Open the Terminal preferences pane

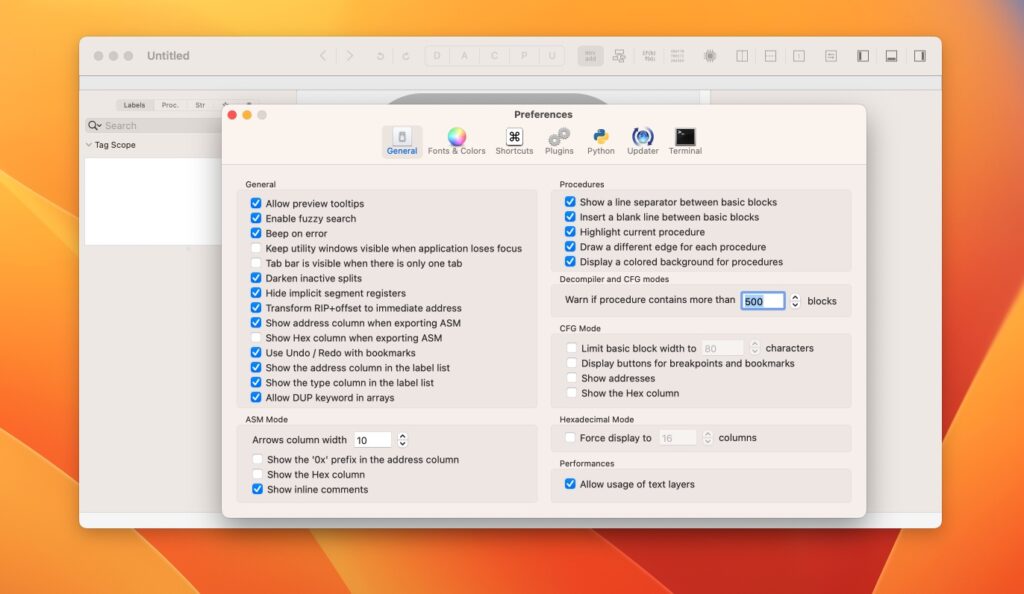pos(685,140)
